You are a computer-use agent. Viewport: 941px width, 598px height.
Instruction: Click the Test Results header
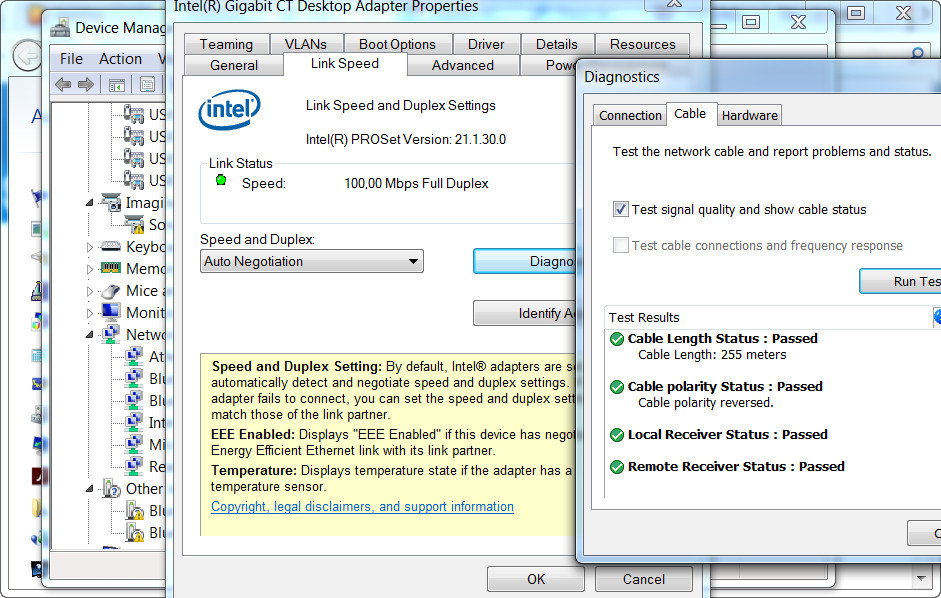644,317
